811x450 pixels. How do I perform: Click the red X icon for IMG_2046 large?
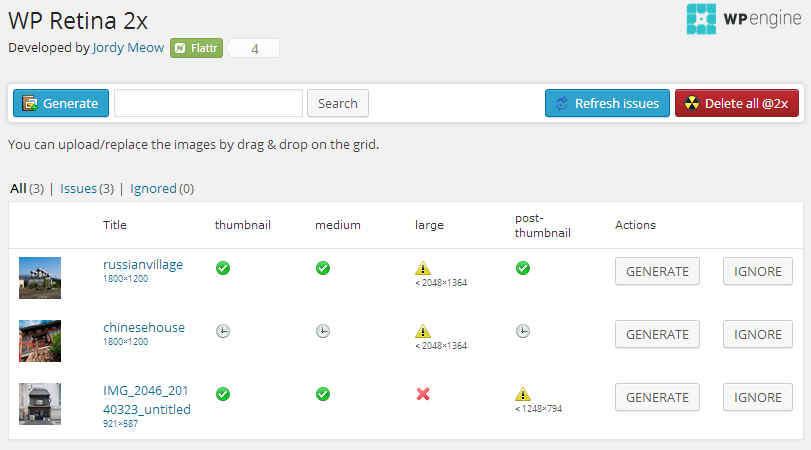pos(423,394)
